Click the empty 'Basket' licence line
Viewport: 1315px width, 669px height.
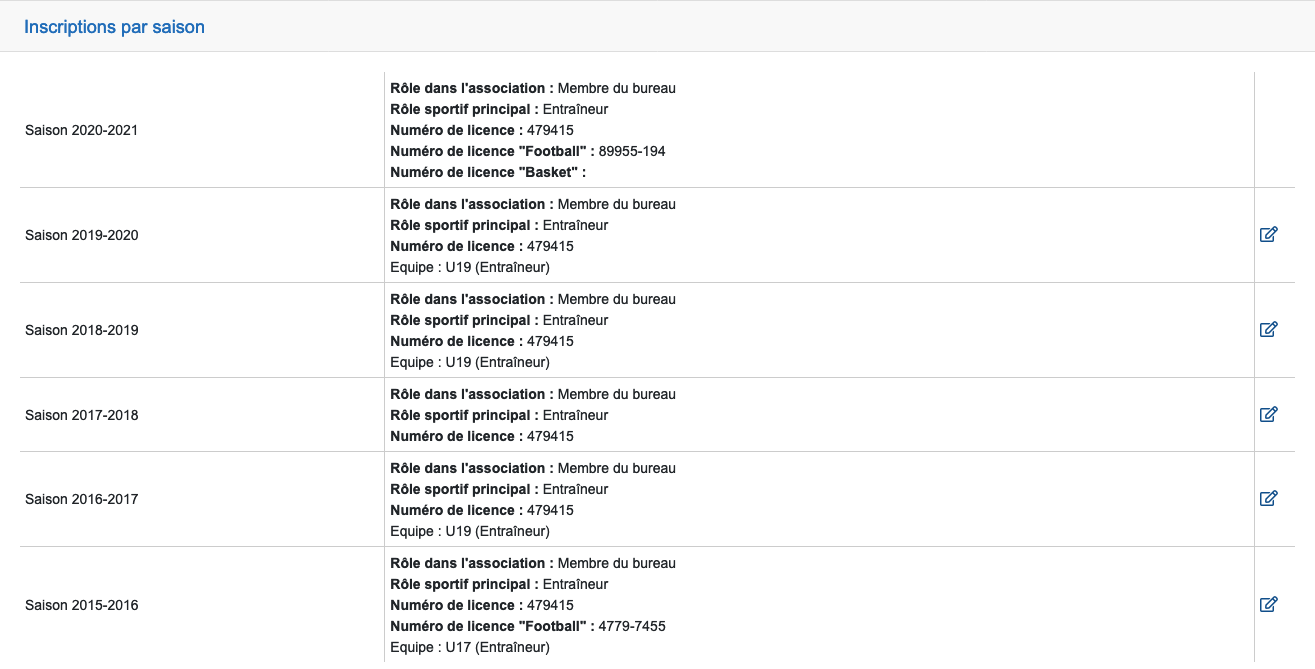pos(488,172)
